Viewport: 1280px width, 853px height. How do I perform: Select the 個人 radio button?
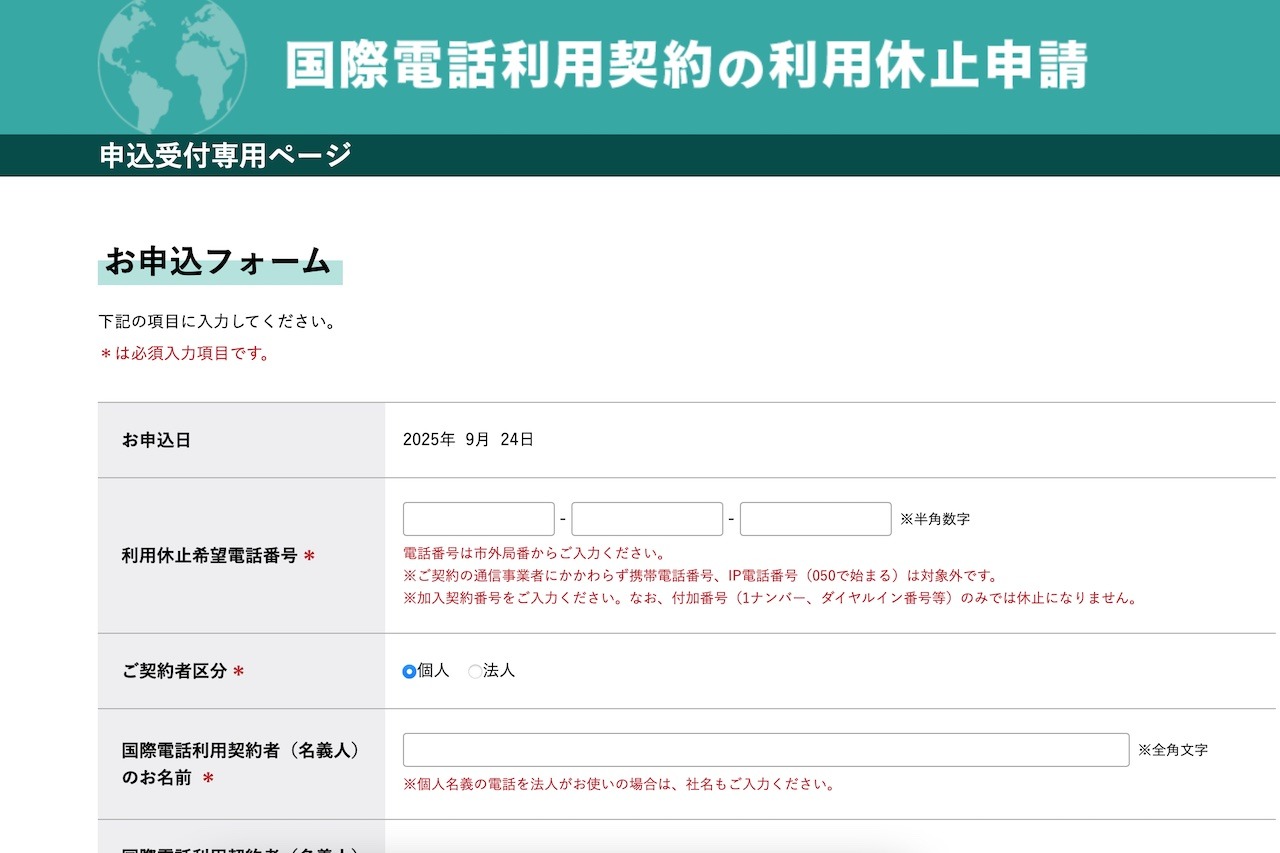click(409, 672)
